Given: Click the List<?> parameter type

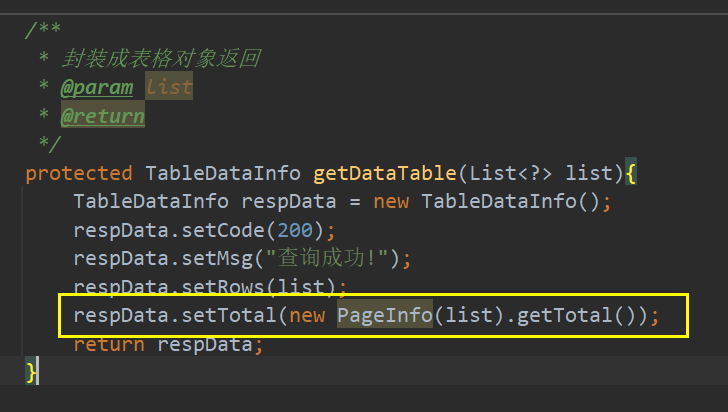Looking at the screenshot, I should pos(511,174).
